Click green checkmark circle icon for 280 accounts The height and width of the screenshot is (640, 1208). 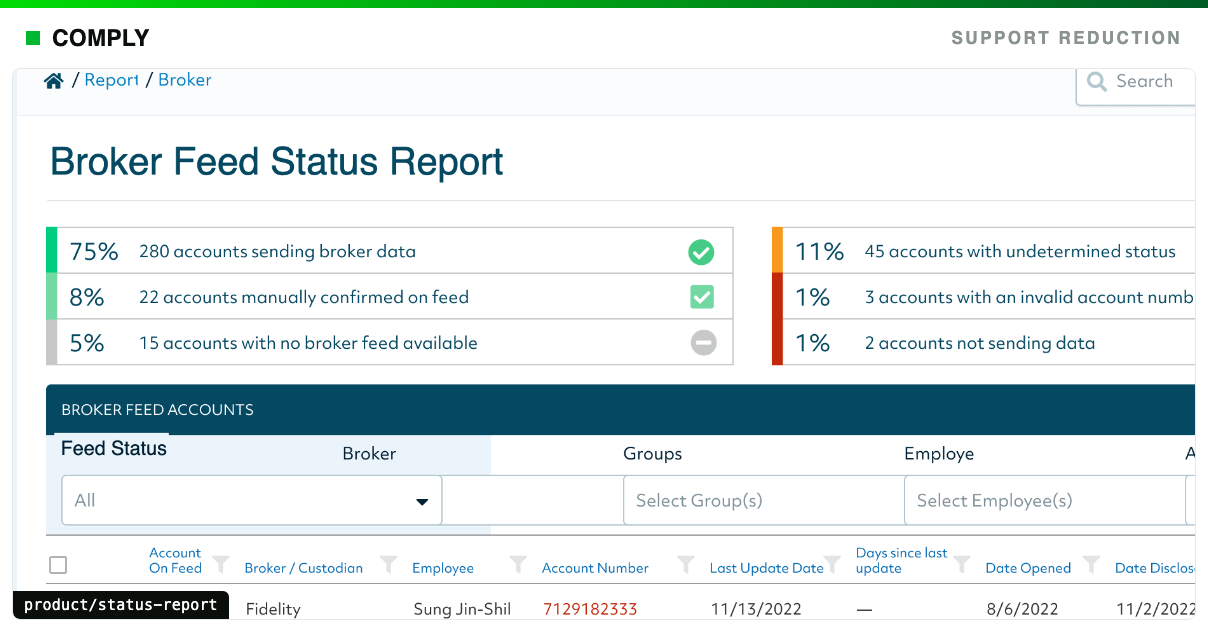(x=702, y=252)
